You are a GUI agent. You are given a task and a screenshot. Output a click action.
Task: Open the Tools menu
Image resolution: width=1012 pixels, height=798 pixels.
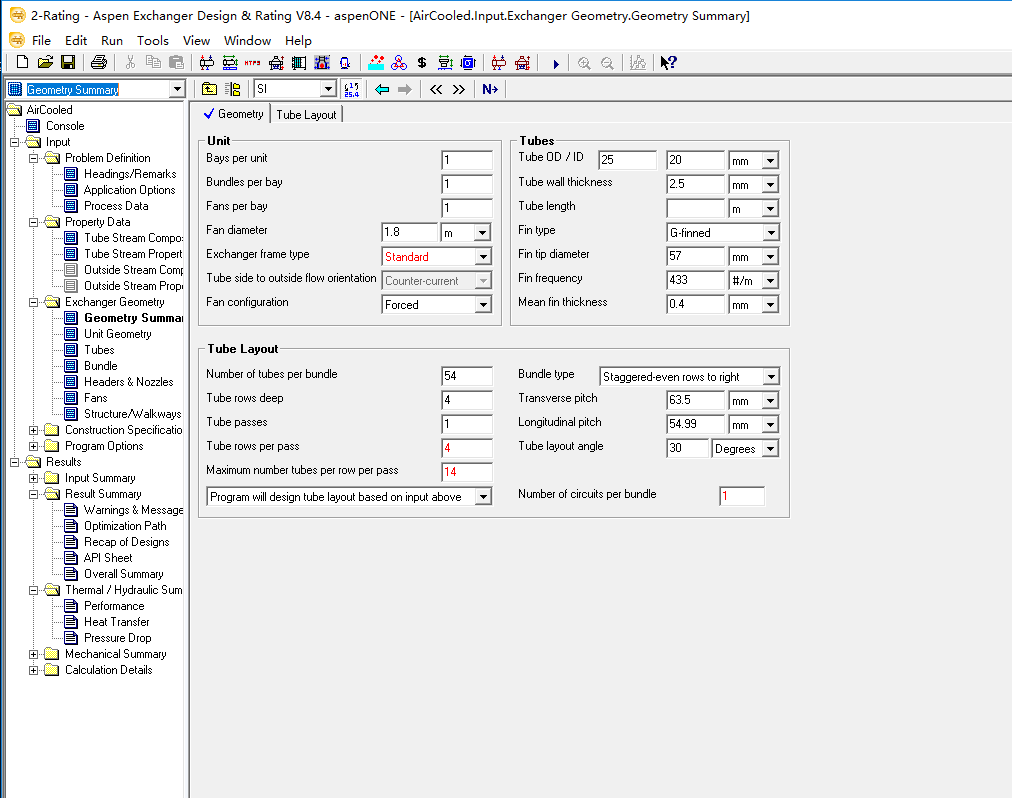153,41
